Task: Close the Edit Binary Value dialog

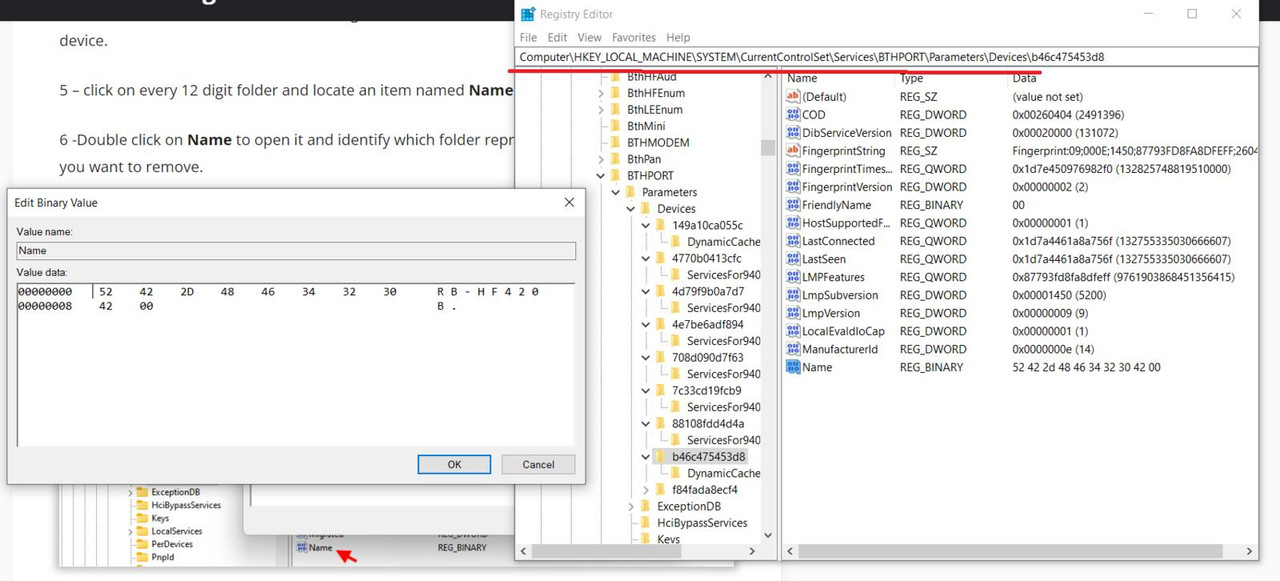Action: (569, 202)
